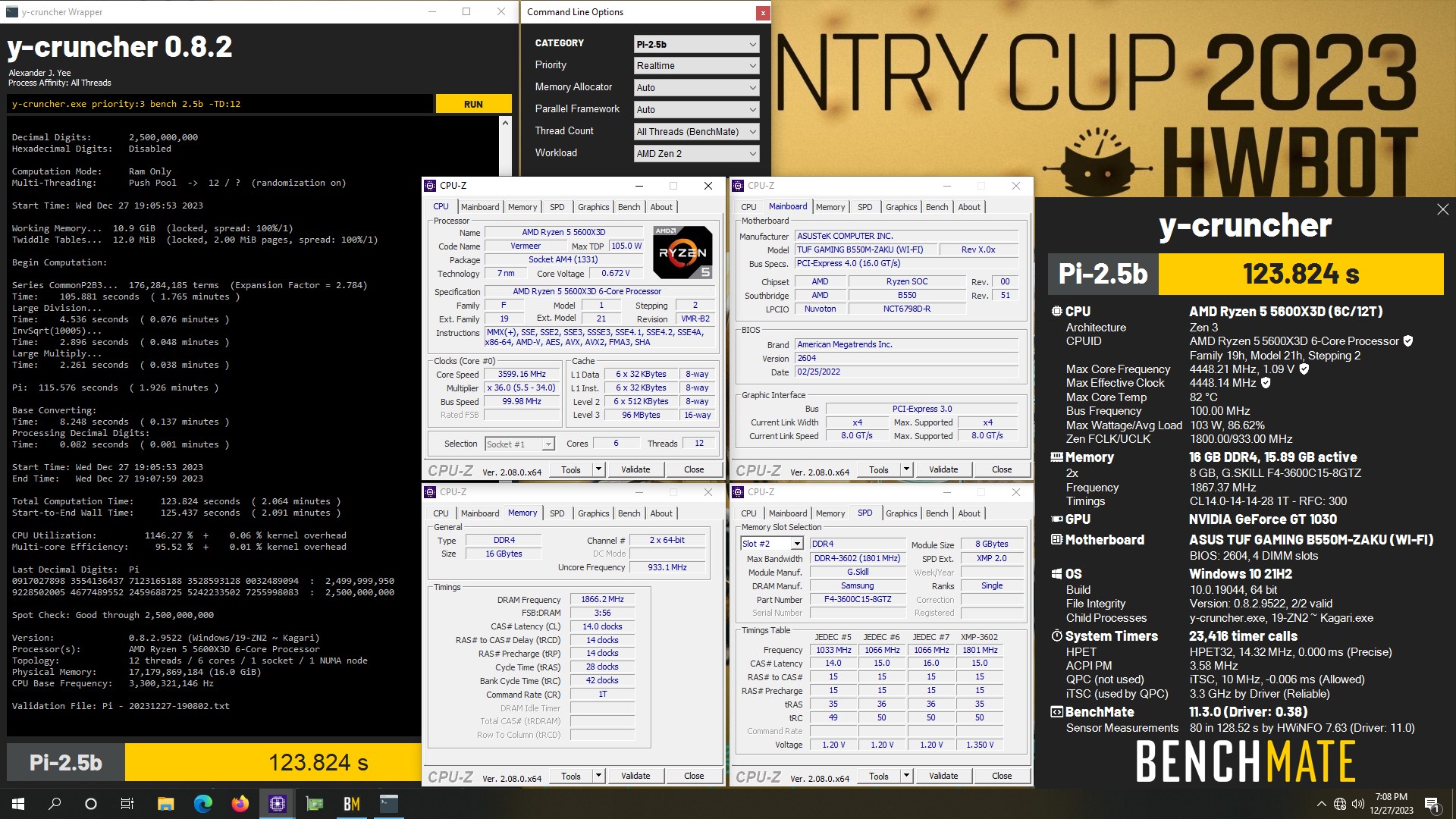1456x819 pixels.
Task: Close the BenchMate y-cruncher result panel
Action: [x=1442, y=209]
